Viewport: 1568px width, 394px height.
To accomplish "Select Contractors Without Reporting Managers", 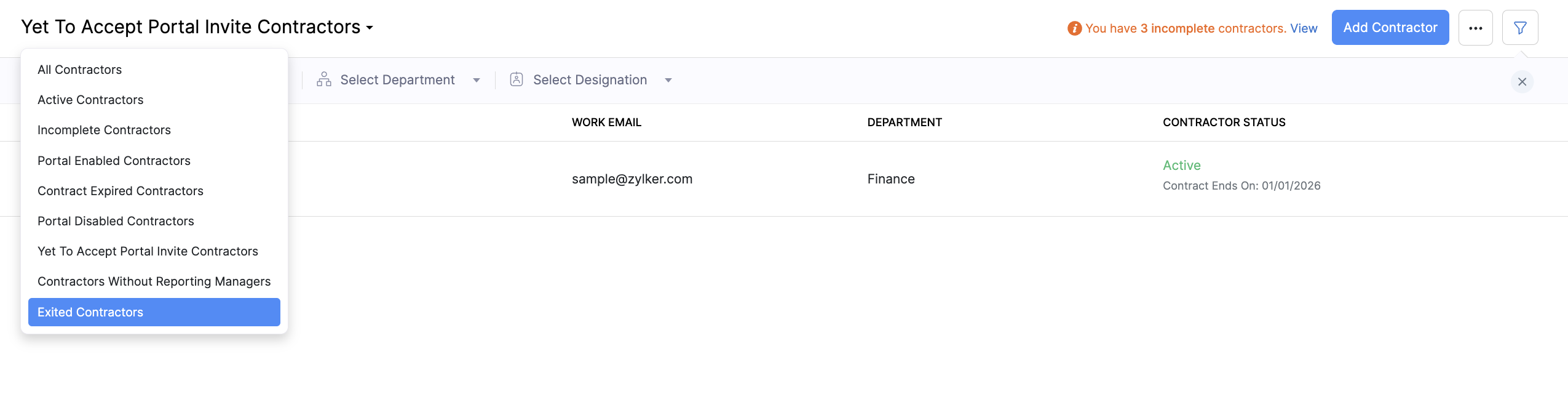I will click(154, 281).
